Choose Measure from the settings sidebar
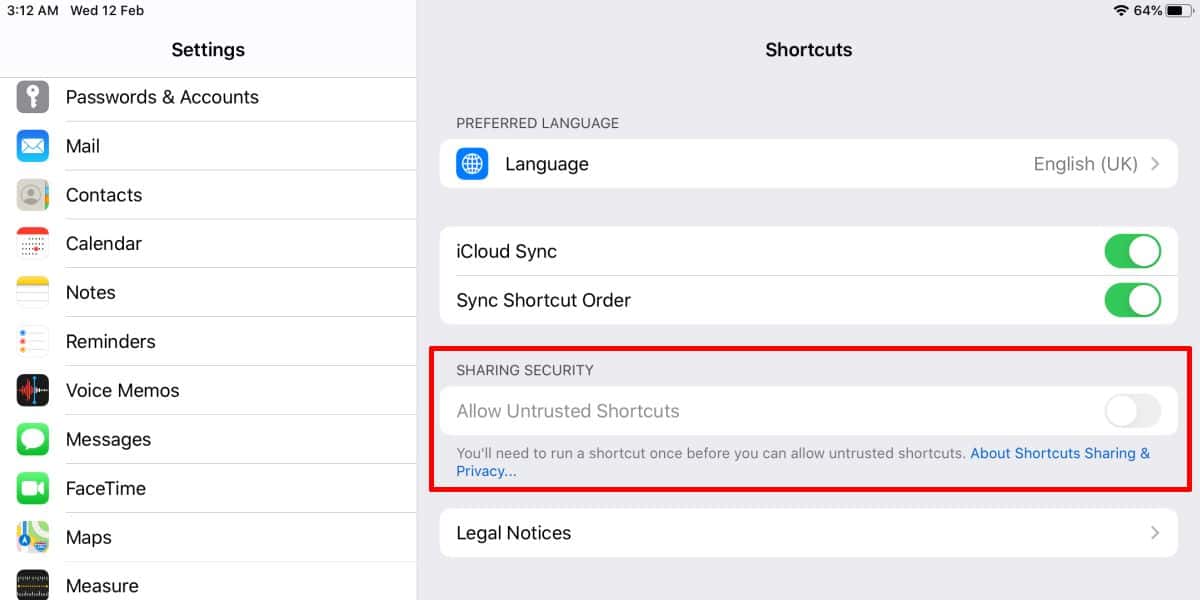Screen dimensions: 1200x600 click(102, 586)
